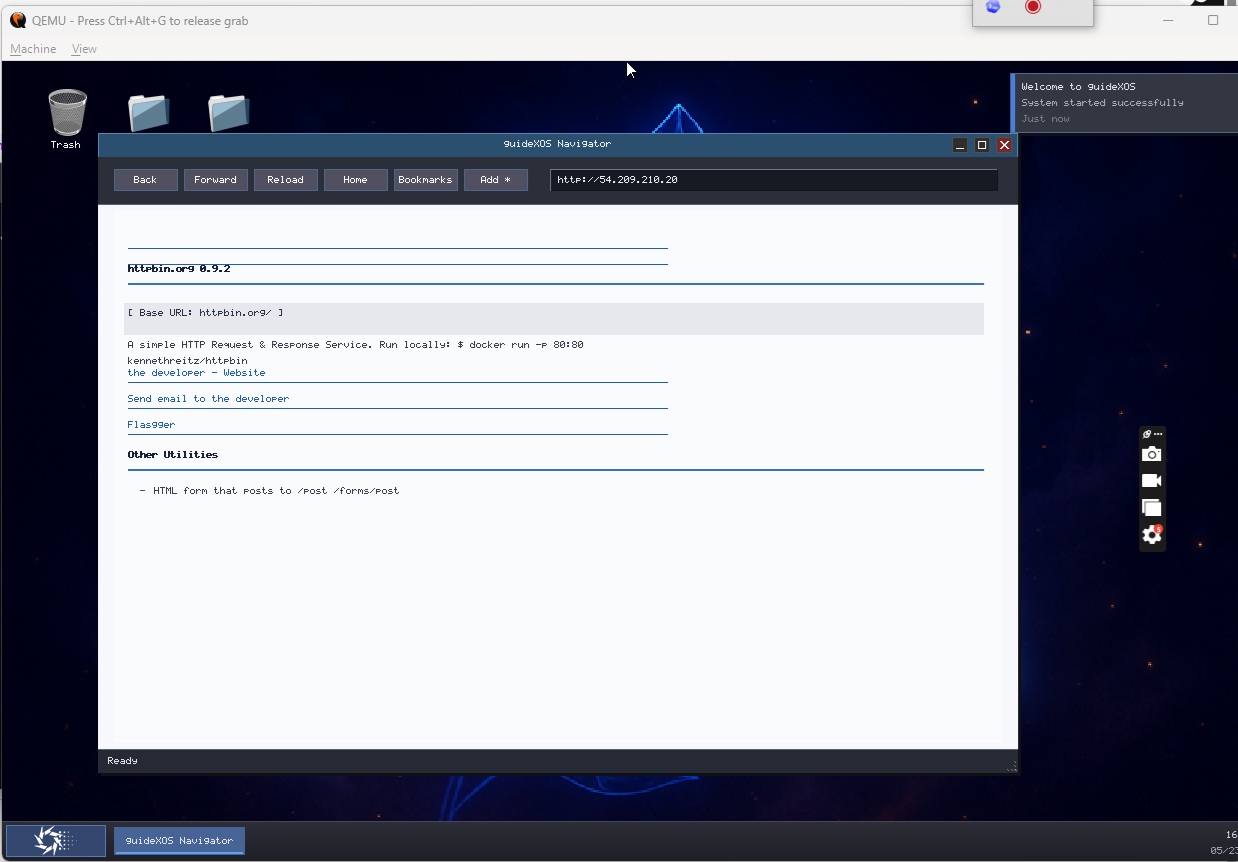Click the guideXOS Navigator title bar text
The height and width of the screenshot is (862, 1238).
point(557,144)
